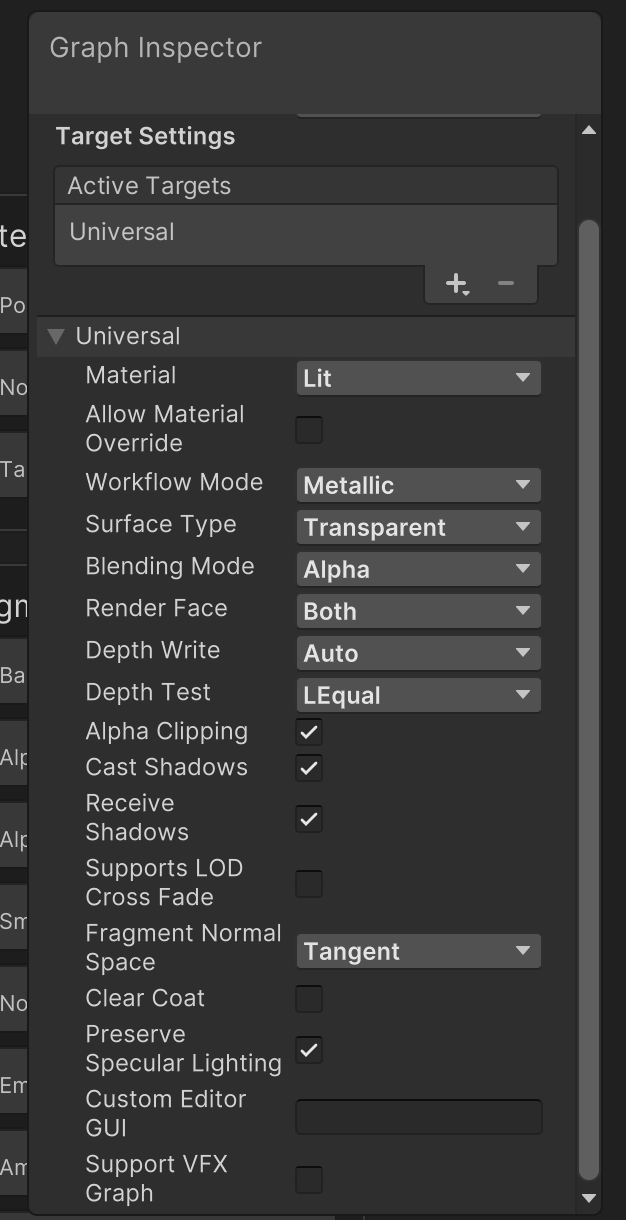Open Surface Type dropdown showing Transparent
The width and height of the screenshot is (626, 1220).
(418, 527)
